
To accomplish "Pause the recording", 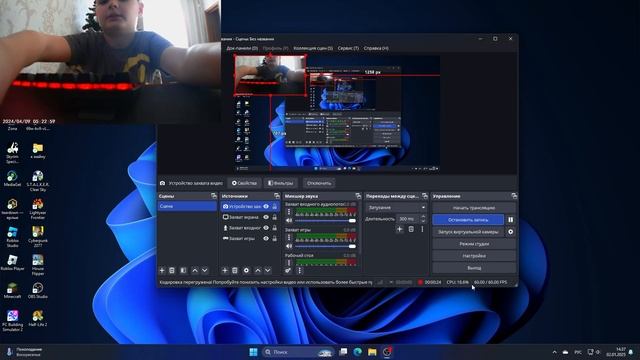I will click(x=511, y=220).
